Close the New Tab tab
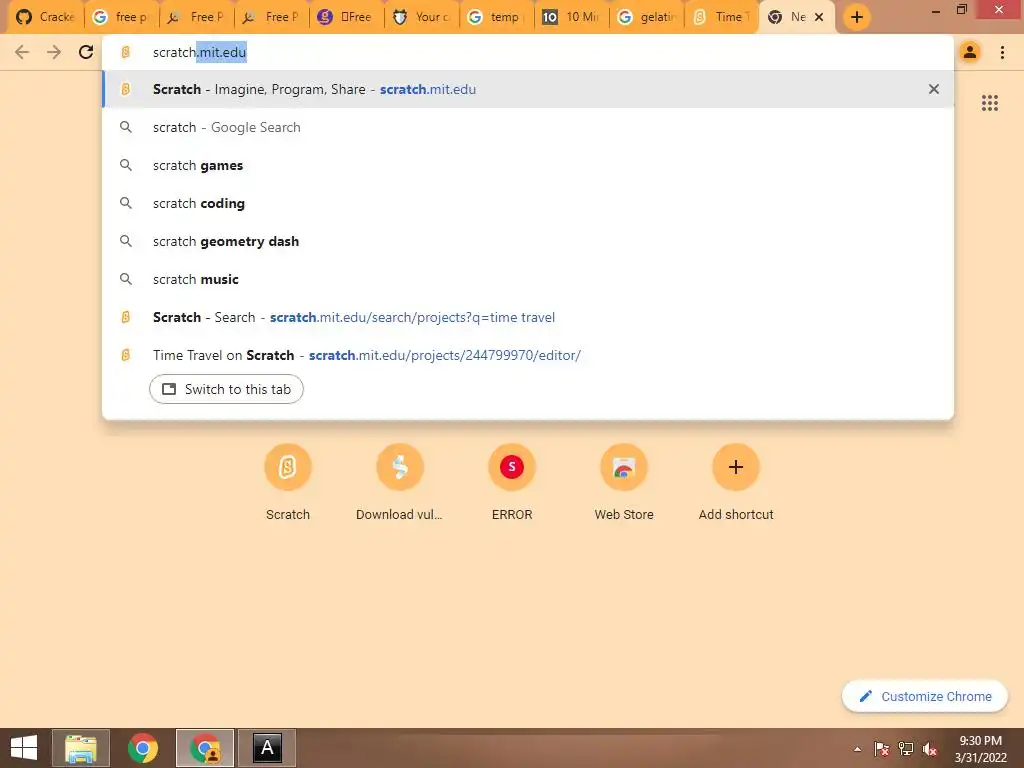Screen dimensions: 1024x768 [x=819, y=17]
